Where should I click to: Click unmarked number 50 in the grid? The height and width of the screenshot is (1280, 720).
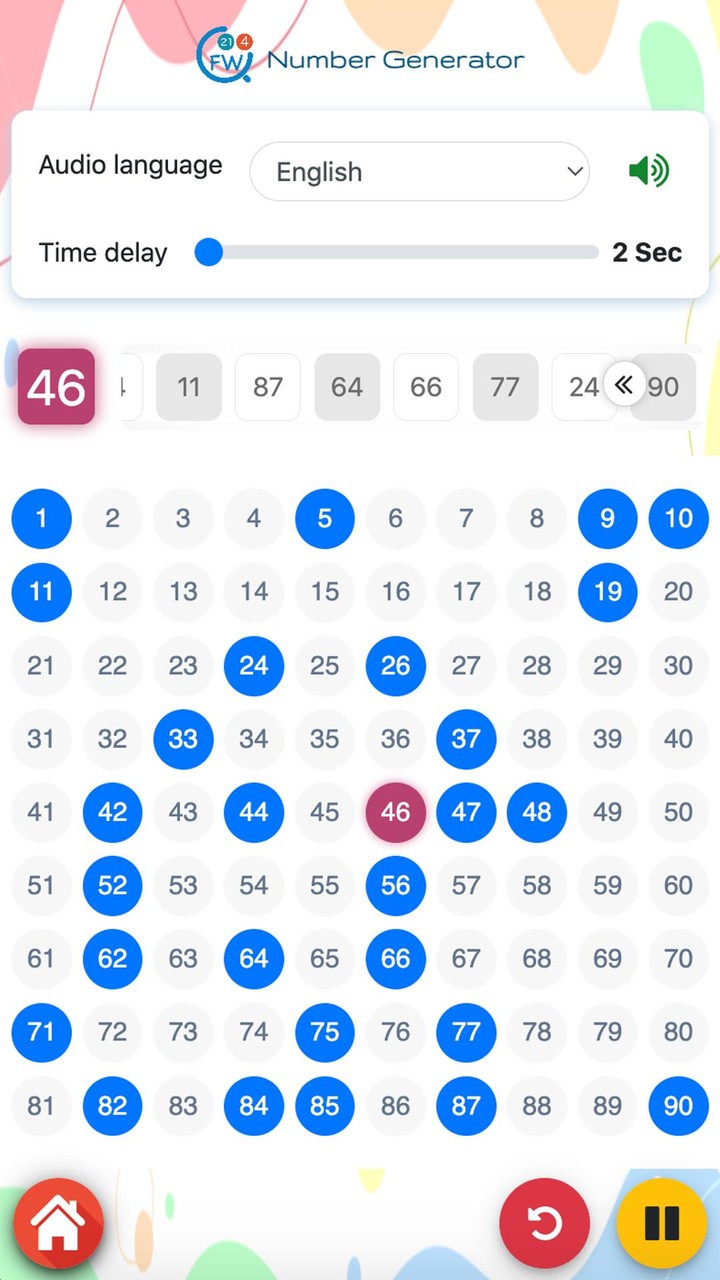[678, 812]
